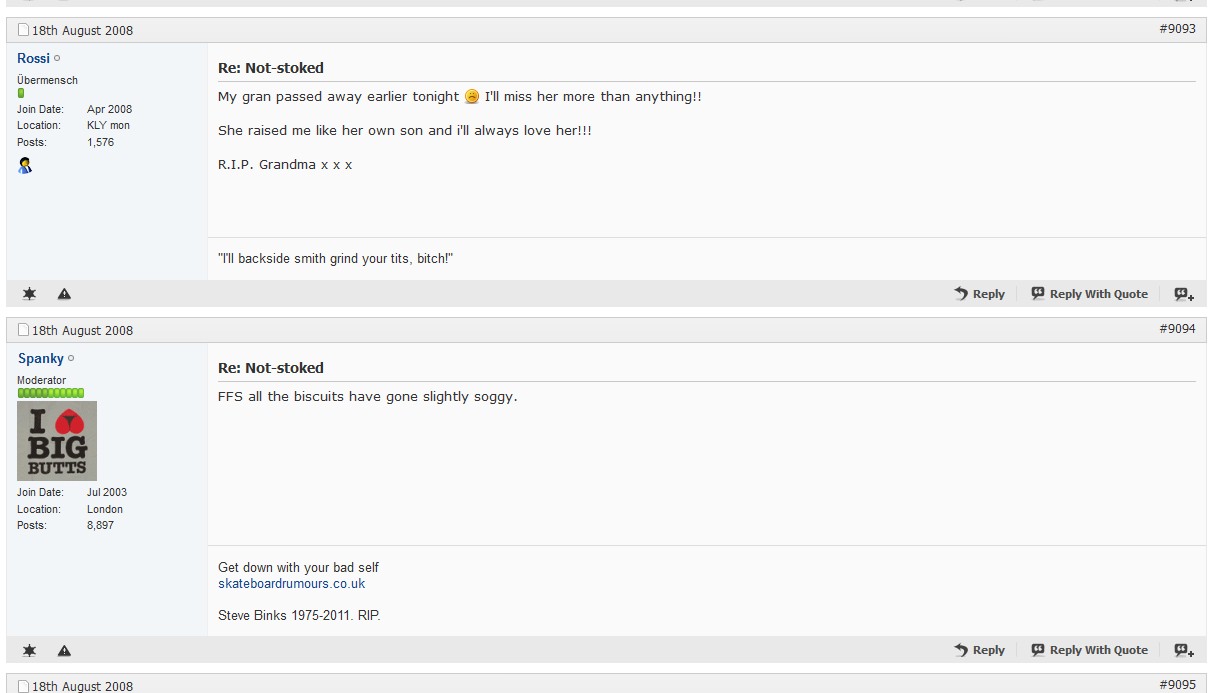The width and height of the screenshot is (1211, 693).
Task: Reply with quote to Spanky's post
Action: (x=1089, y=650)
